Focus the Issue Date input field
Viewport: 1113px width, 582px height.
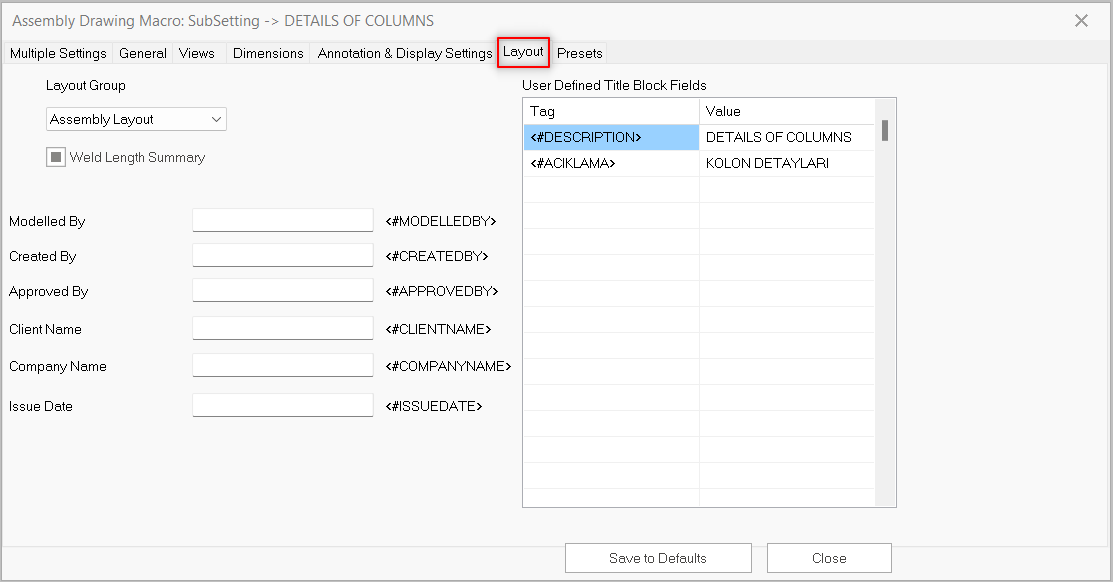pos(282,406)
